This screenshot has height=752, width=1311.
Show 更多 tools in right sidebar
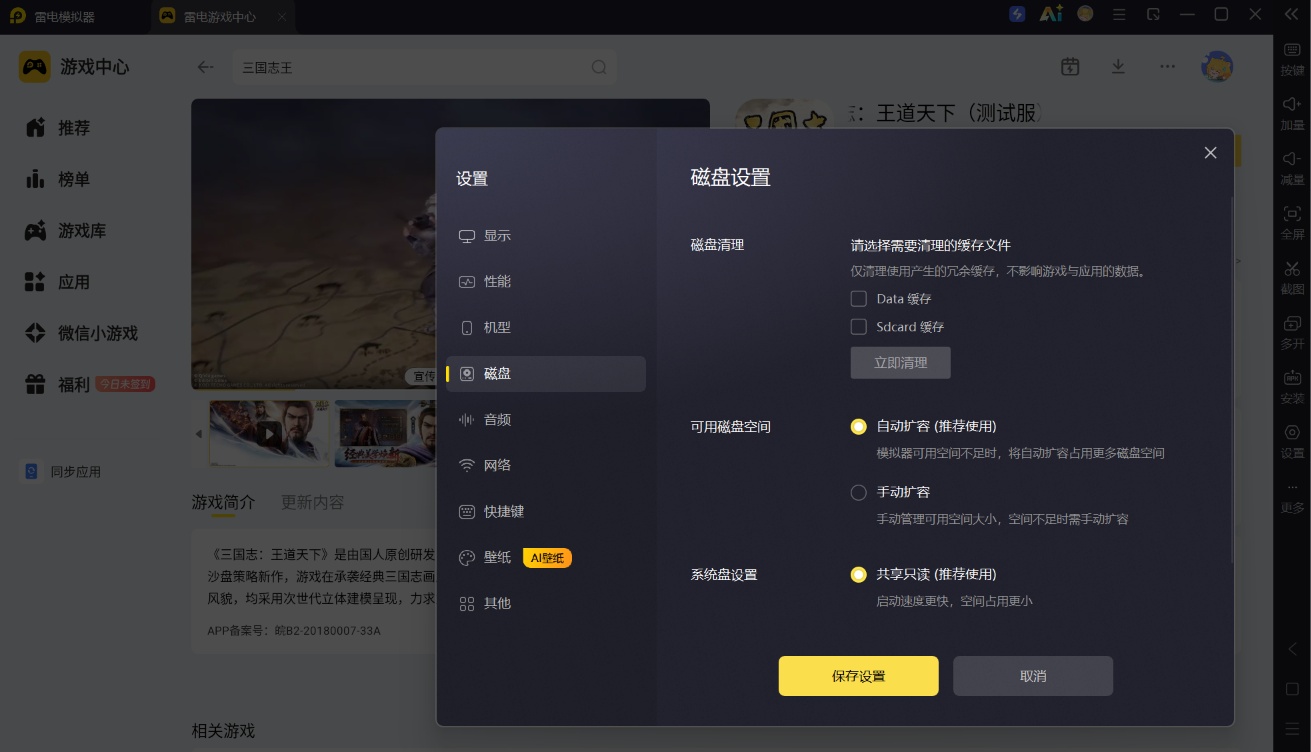(x=1292, y=496)
